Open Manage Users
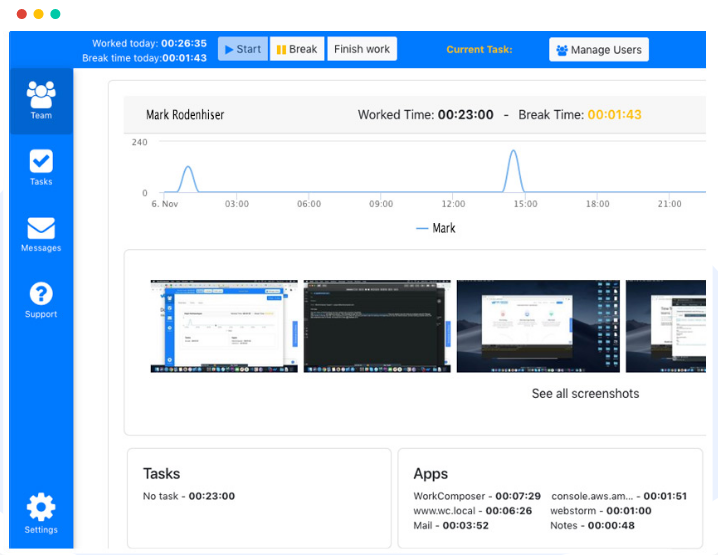The image size is (718, 555). tap(599, 50)
